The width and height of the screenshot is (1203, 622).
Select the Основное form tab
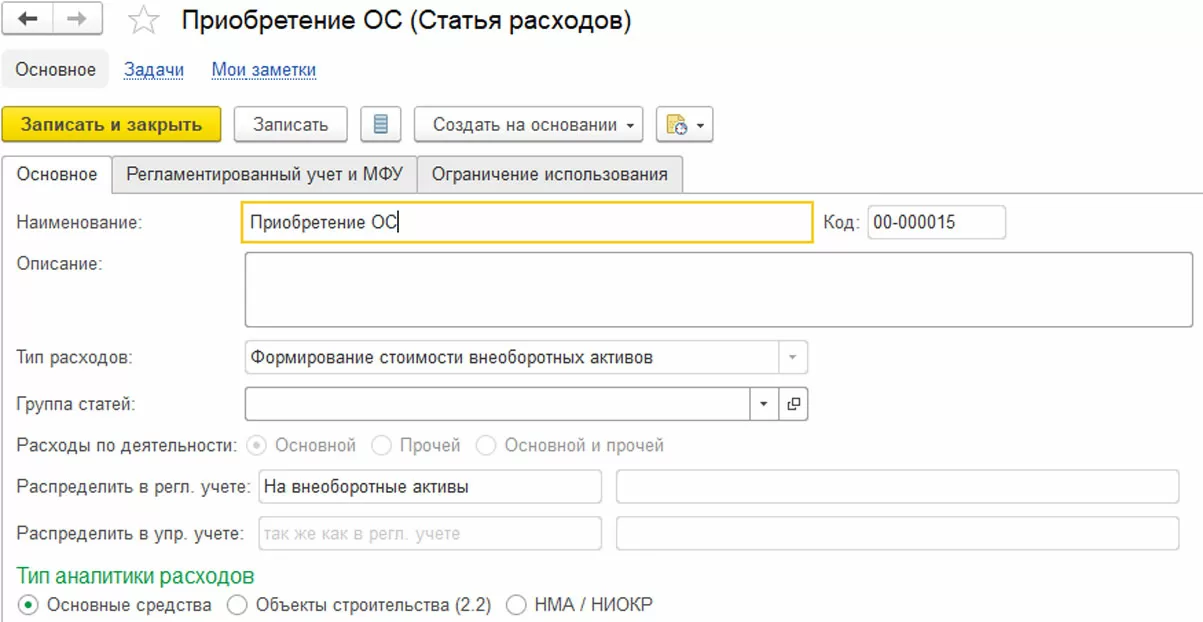coord(57,174)
